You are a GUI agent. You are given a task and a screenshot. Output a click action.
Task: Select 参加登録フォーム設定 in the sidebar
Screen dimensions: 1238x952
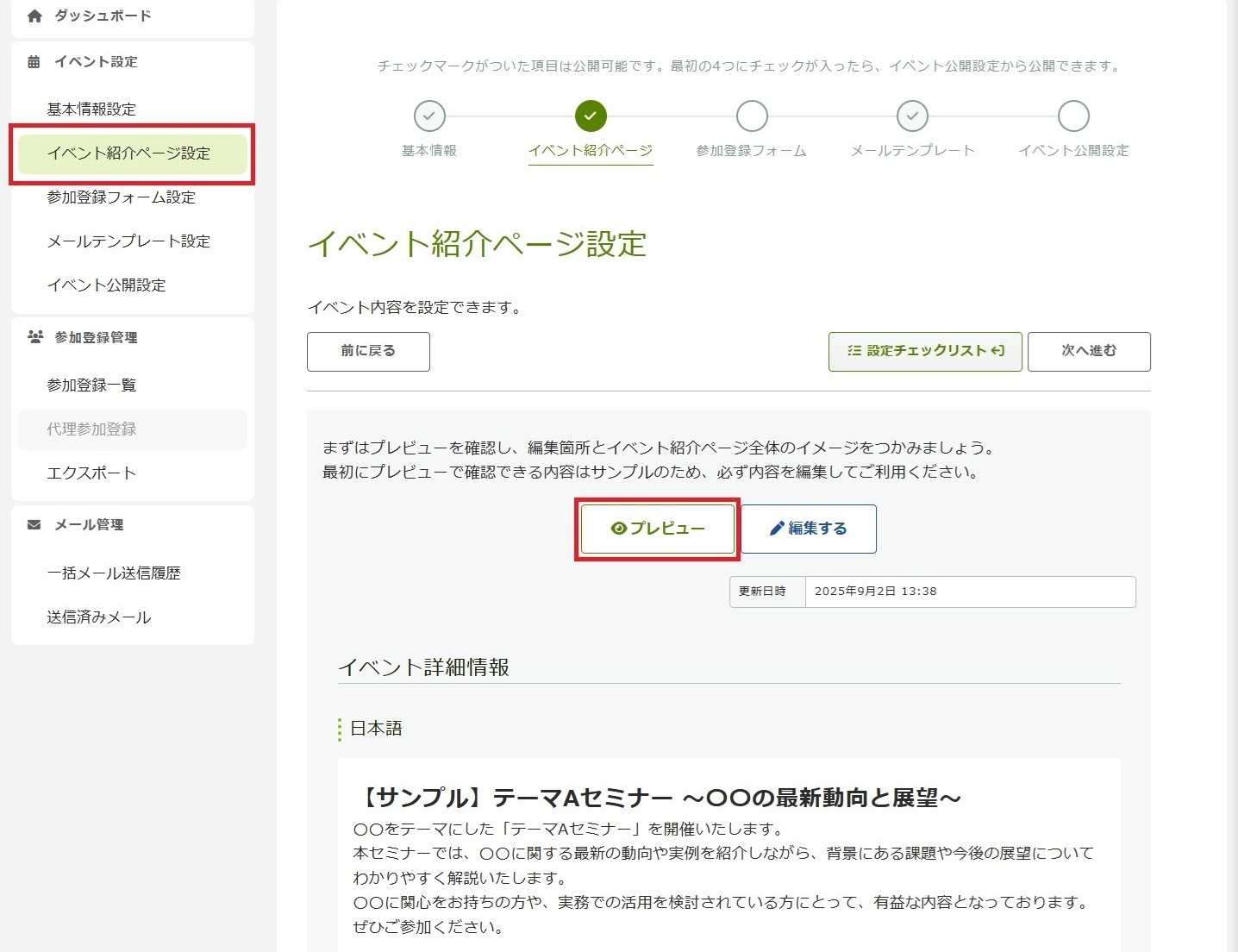(x=121, y=197)
